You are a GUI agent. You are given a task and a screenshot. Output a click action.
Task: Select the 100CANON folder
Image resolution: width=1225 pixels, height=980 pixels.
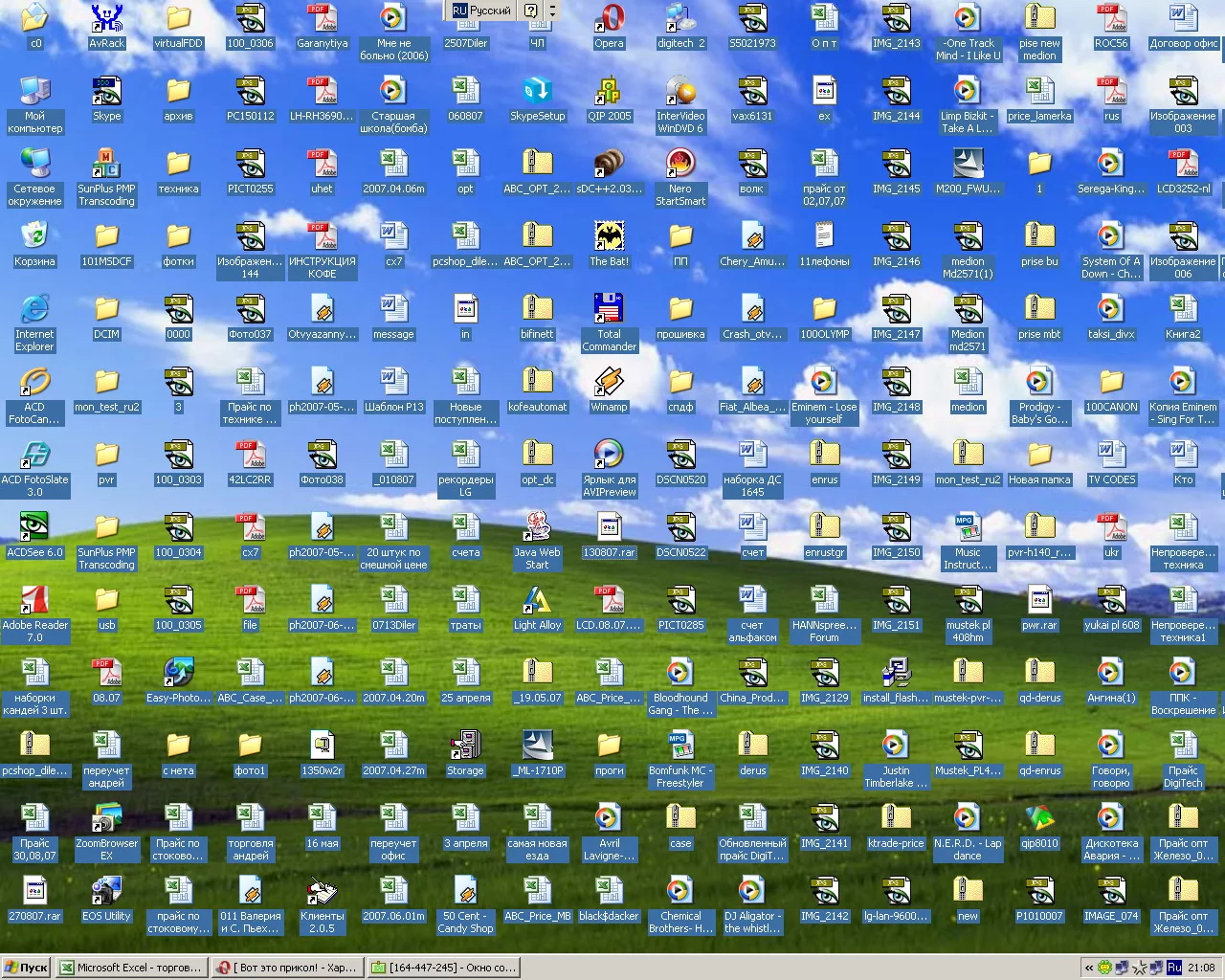(1111, 389)
